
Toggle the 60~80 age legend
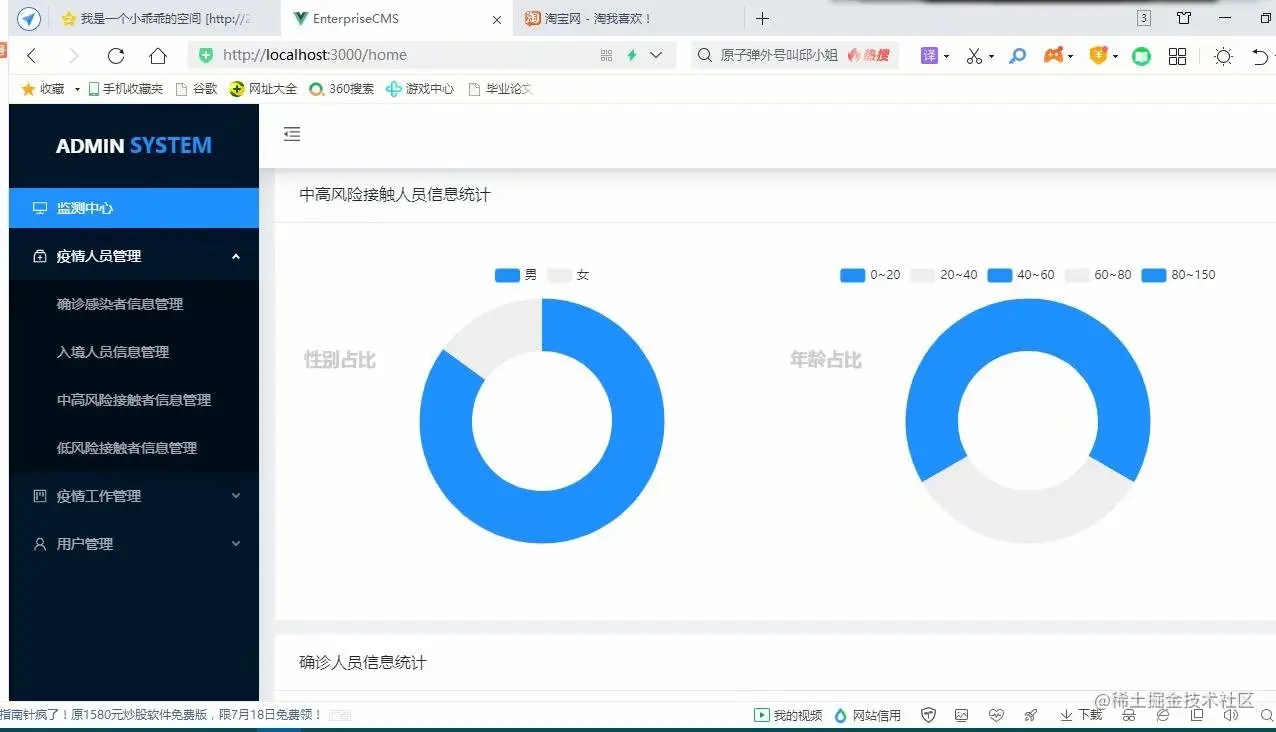(1098, 275)
